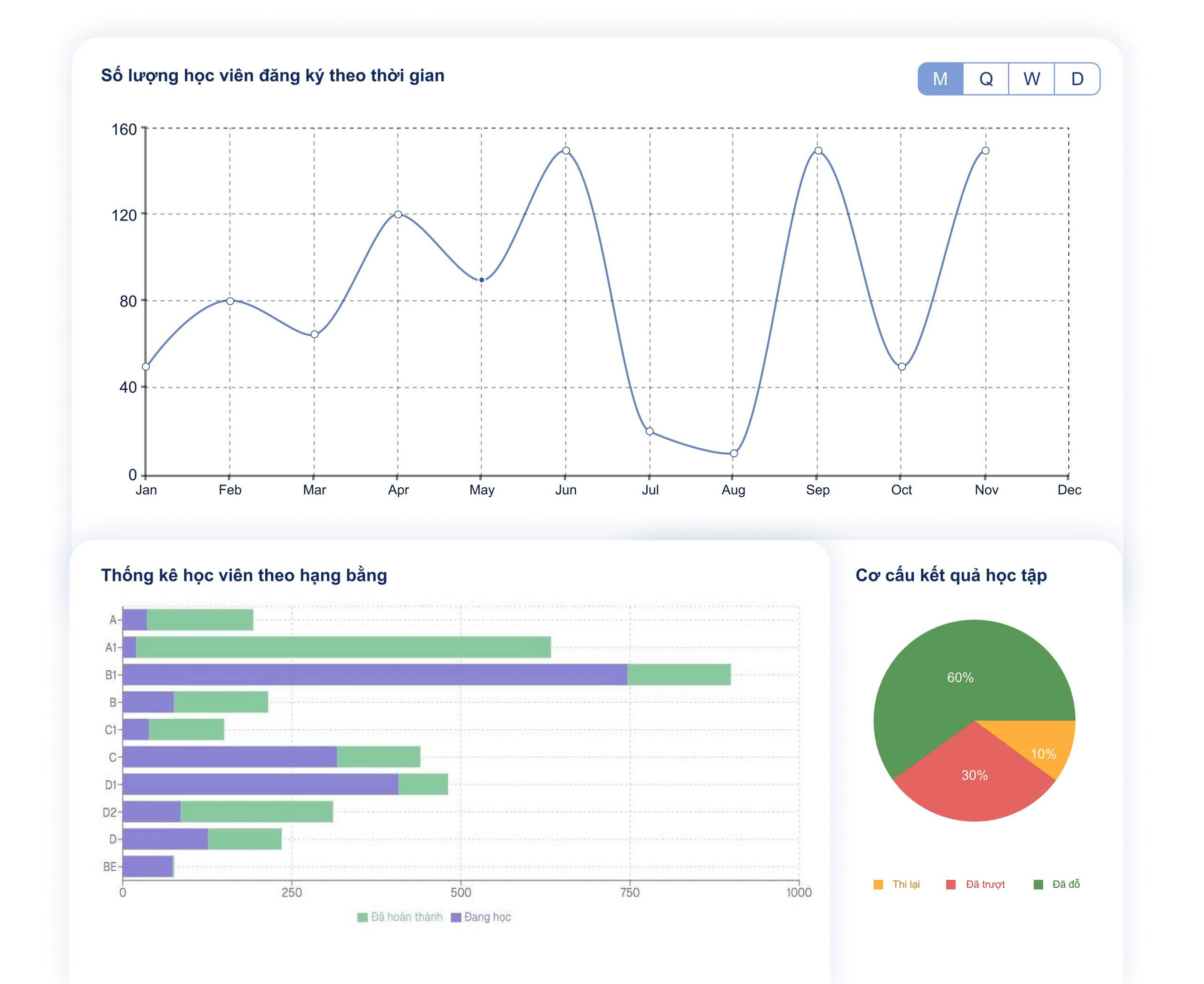This screenshot has width=1204, height=984.
Task: Switch to the D daily view
Action: click(1077, 79)
